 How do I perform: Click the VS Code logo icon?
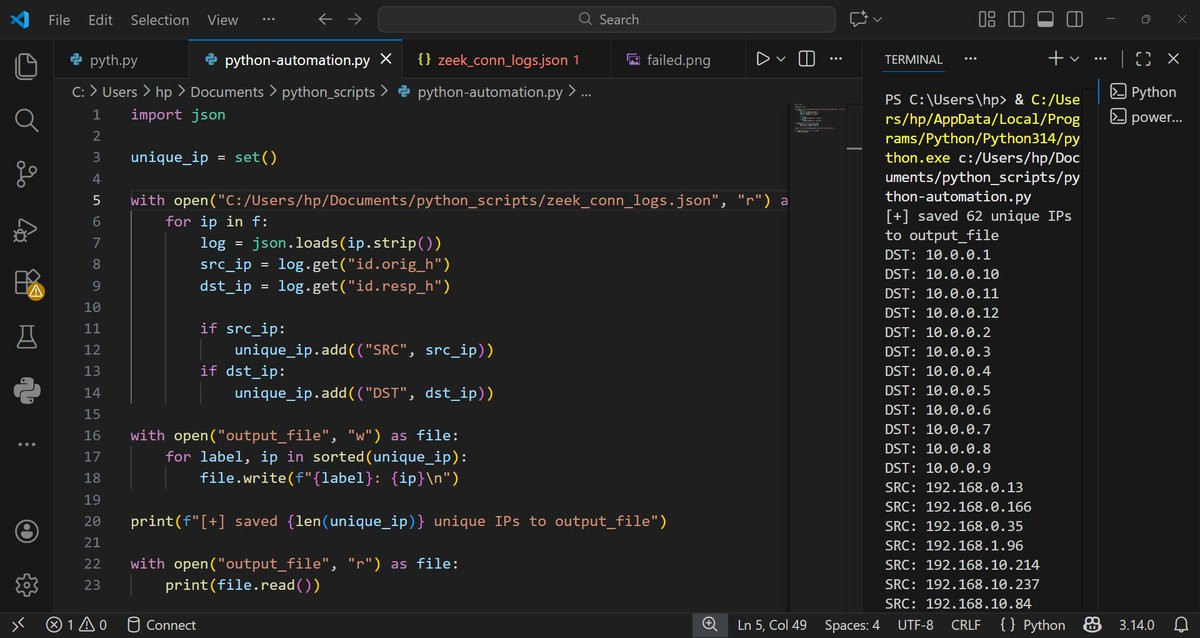tap(20, 19)
